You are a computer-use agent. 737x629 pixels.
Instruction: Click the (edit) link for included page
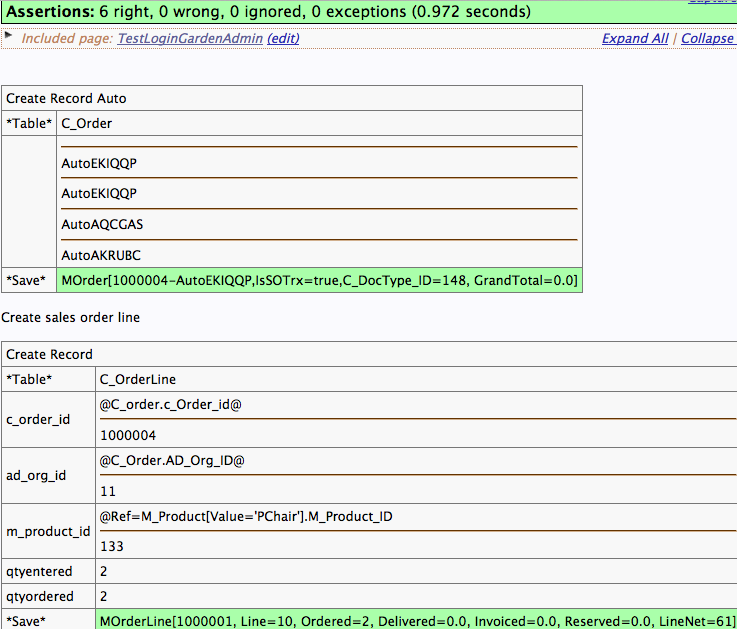tap(283, 39)
